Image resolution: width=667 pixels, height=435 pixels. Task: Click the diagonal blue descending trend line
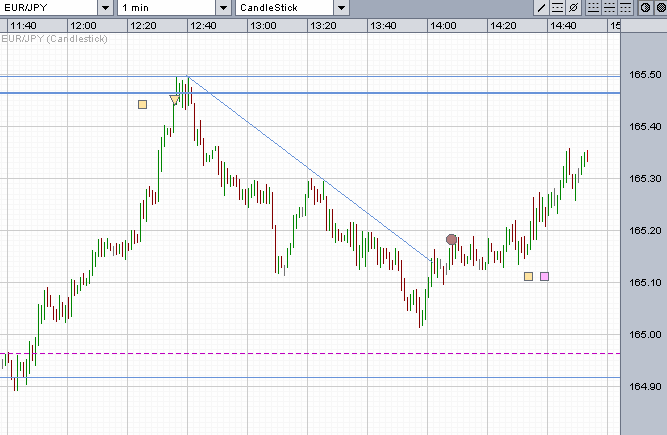[311, 169]
